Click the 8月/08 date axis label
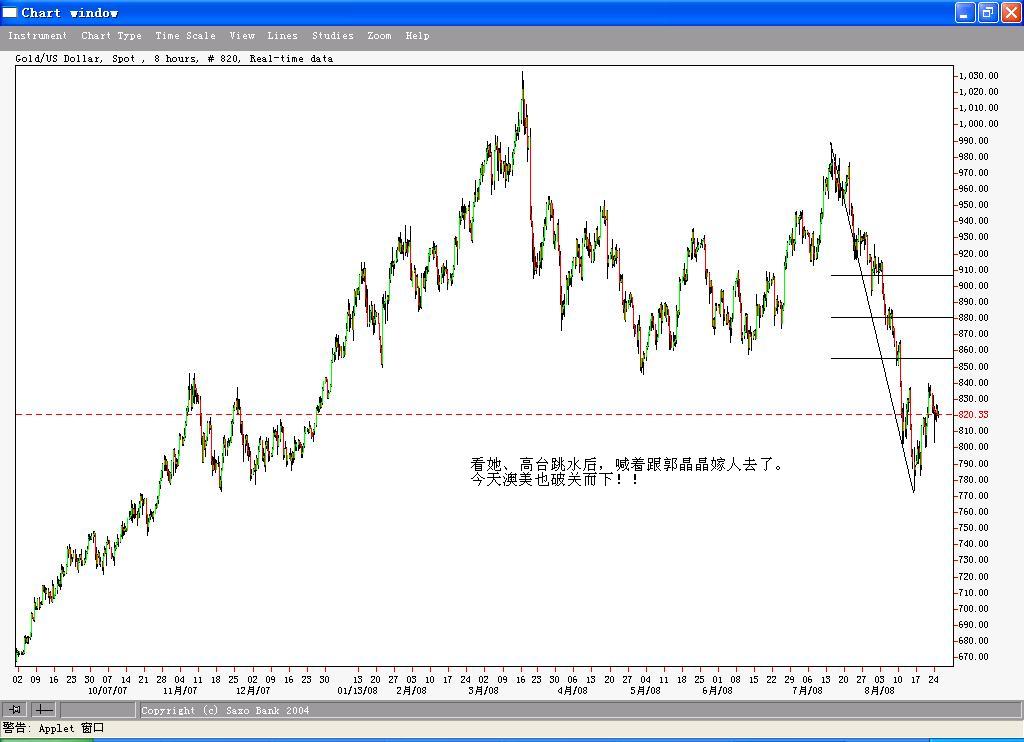Screen dimensions: 1024x742 (879, 690)
